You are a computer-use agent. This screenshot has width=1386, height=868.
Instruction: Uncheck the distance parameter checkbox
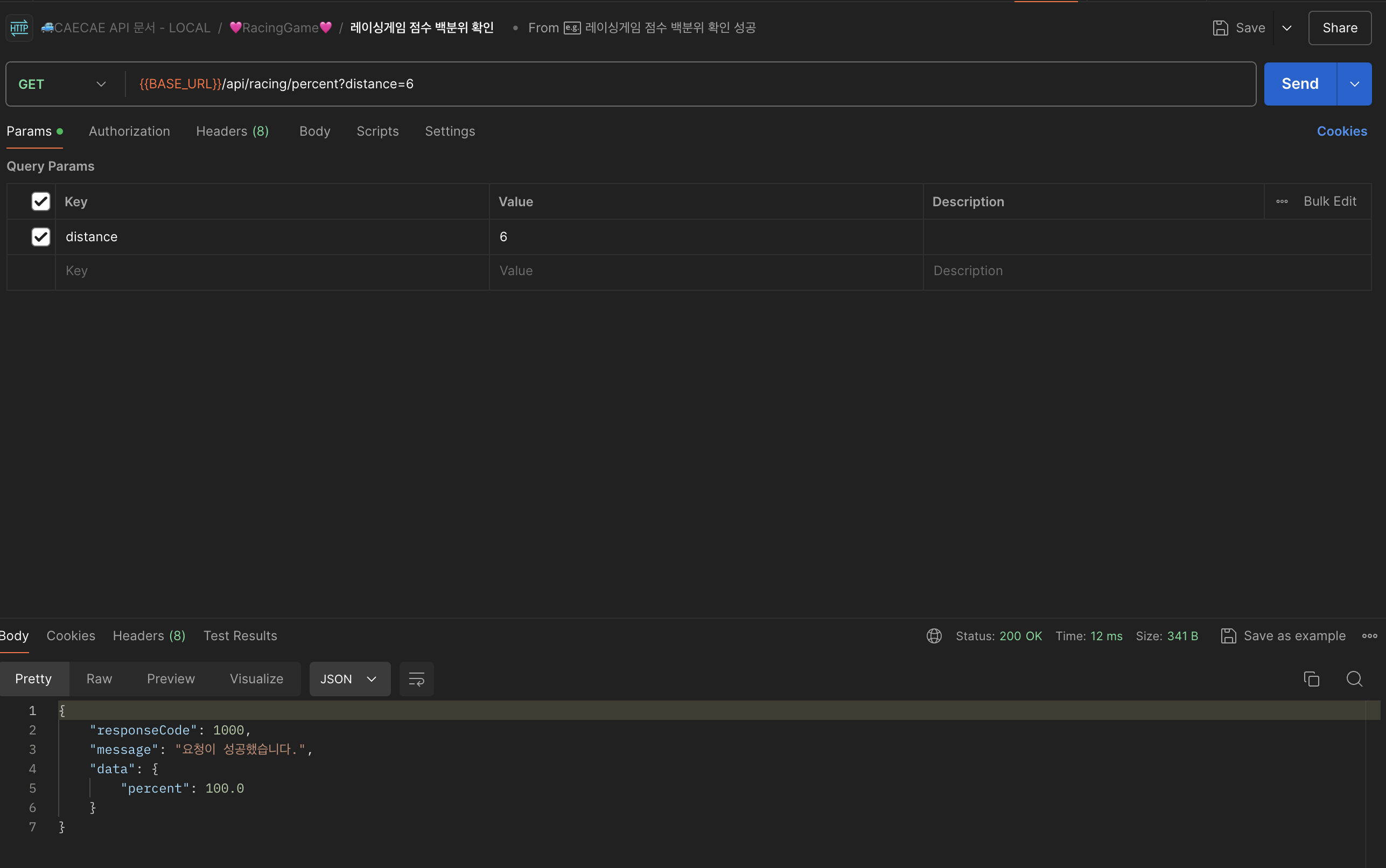(x=41, y=236)
